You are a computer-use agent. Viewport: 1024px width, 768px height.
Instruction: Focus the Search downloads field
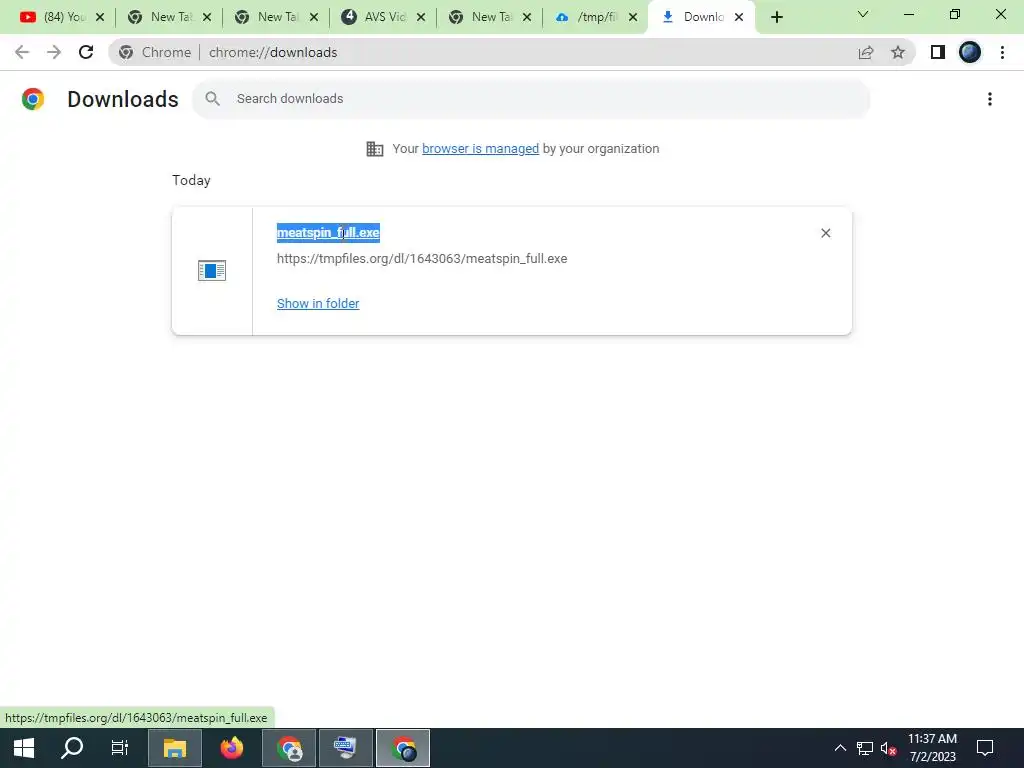pos(531,99)
